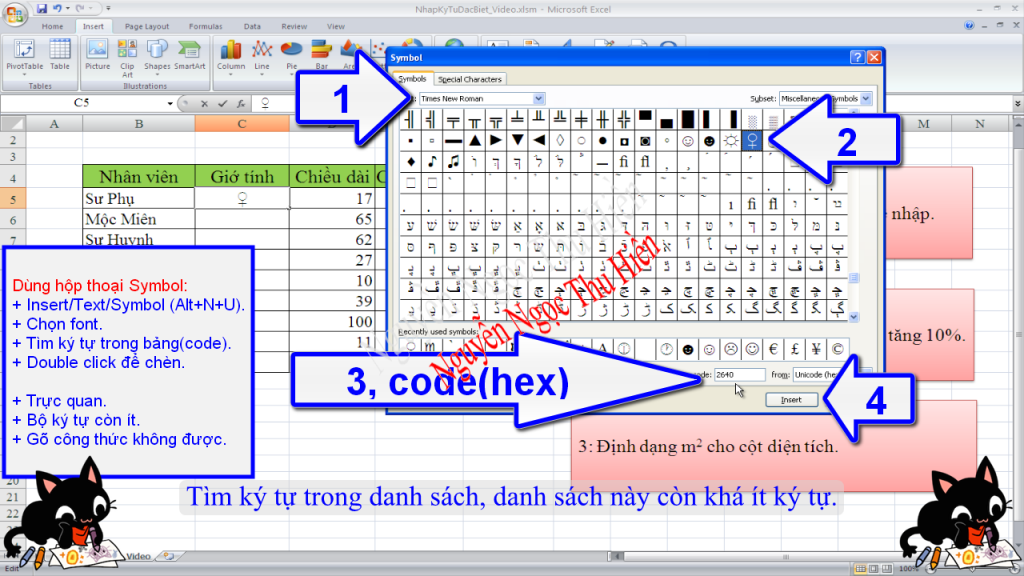The width and height of the screenshot is (1024, 576).
Task: Click the Character code field showing 2640
Action: [x=739, y=375]
